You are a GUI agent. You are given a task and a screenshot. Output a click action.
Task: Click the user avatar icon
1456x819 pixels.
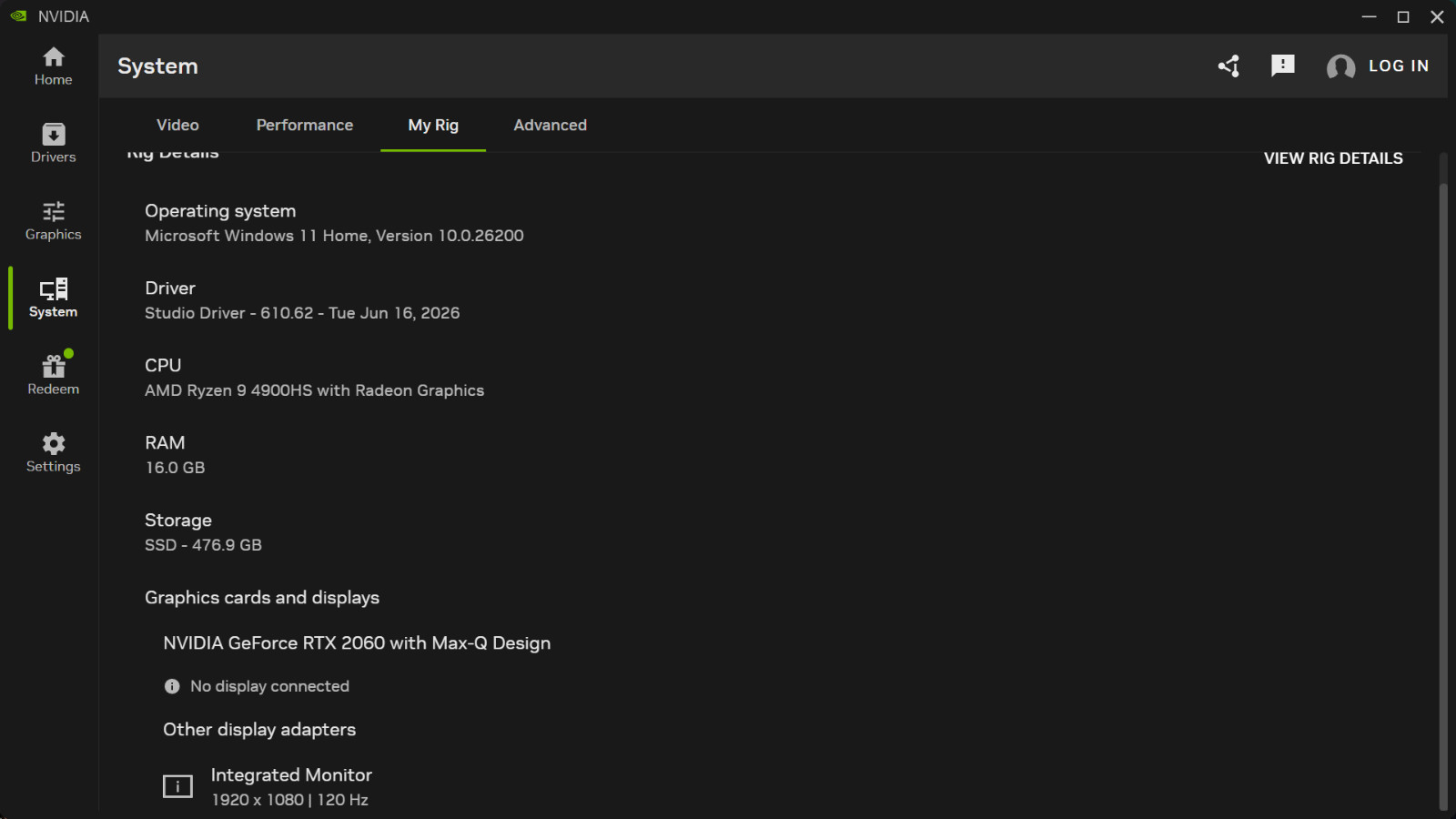1340,66
